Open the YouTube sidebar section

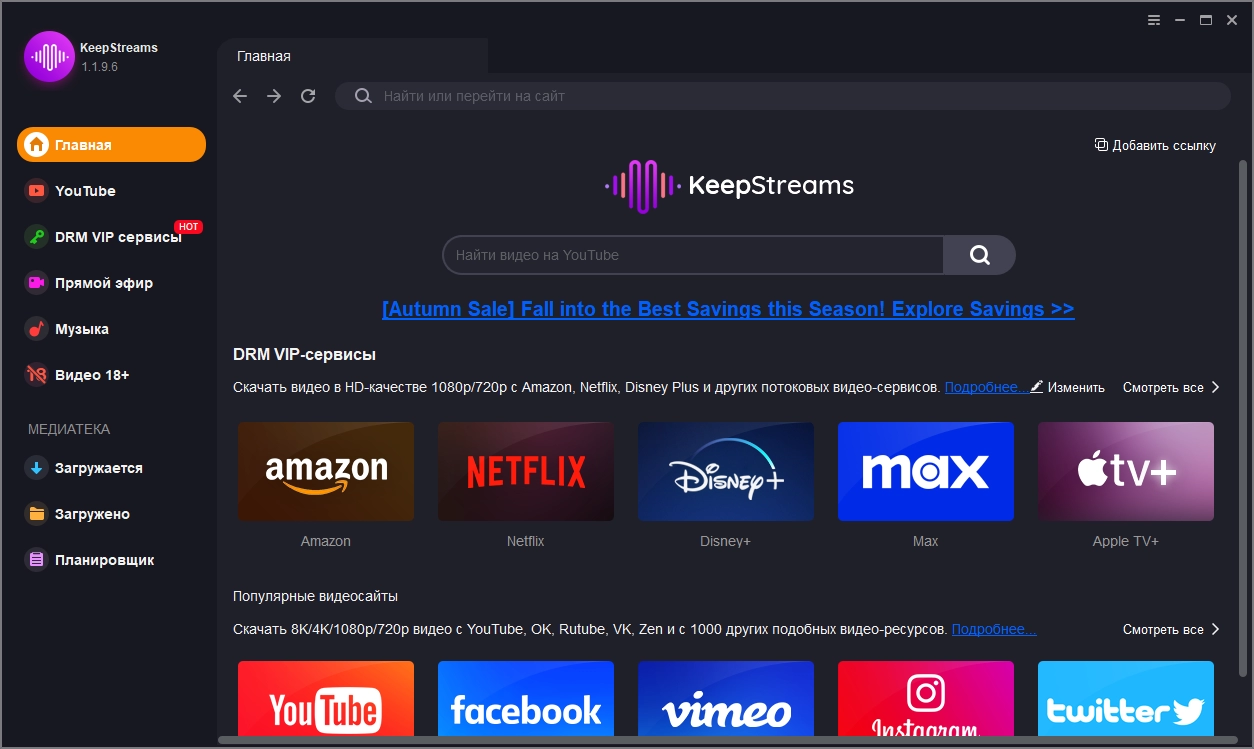point(111,191)
